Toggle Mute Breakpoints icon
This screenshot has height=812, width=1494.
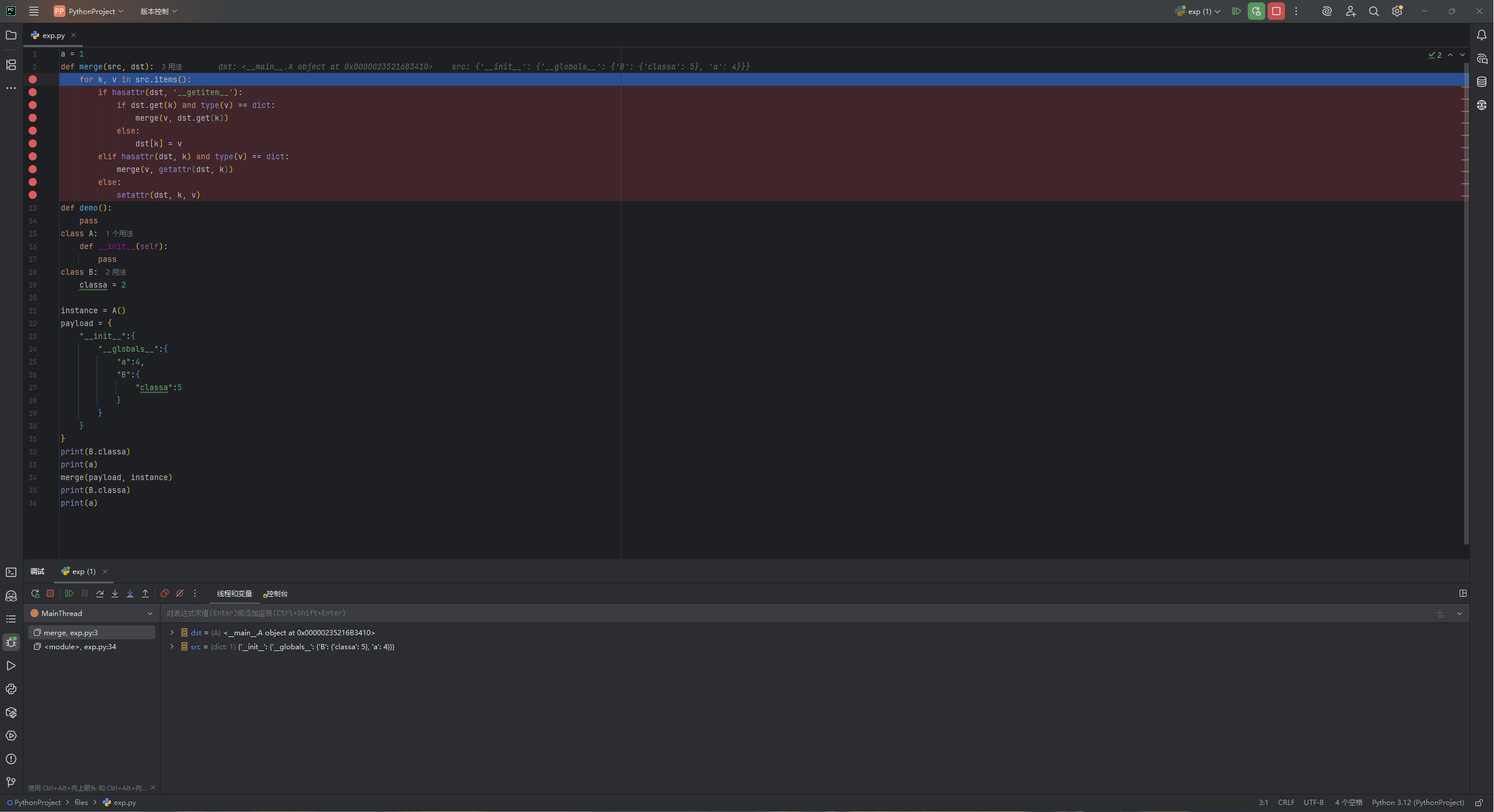coord(180,593)
